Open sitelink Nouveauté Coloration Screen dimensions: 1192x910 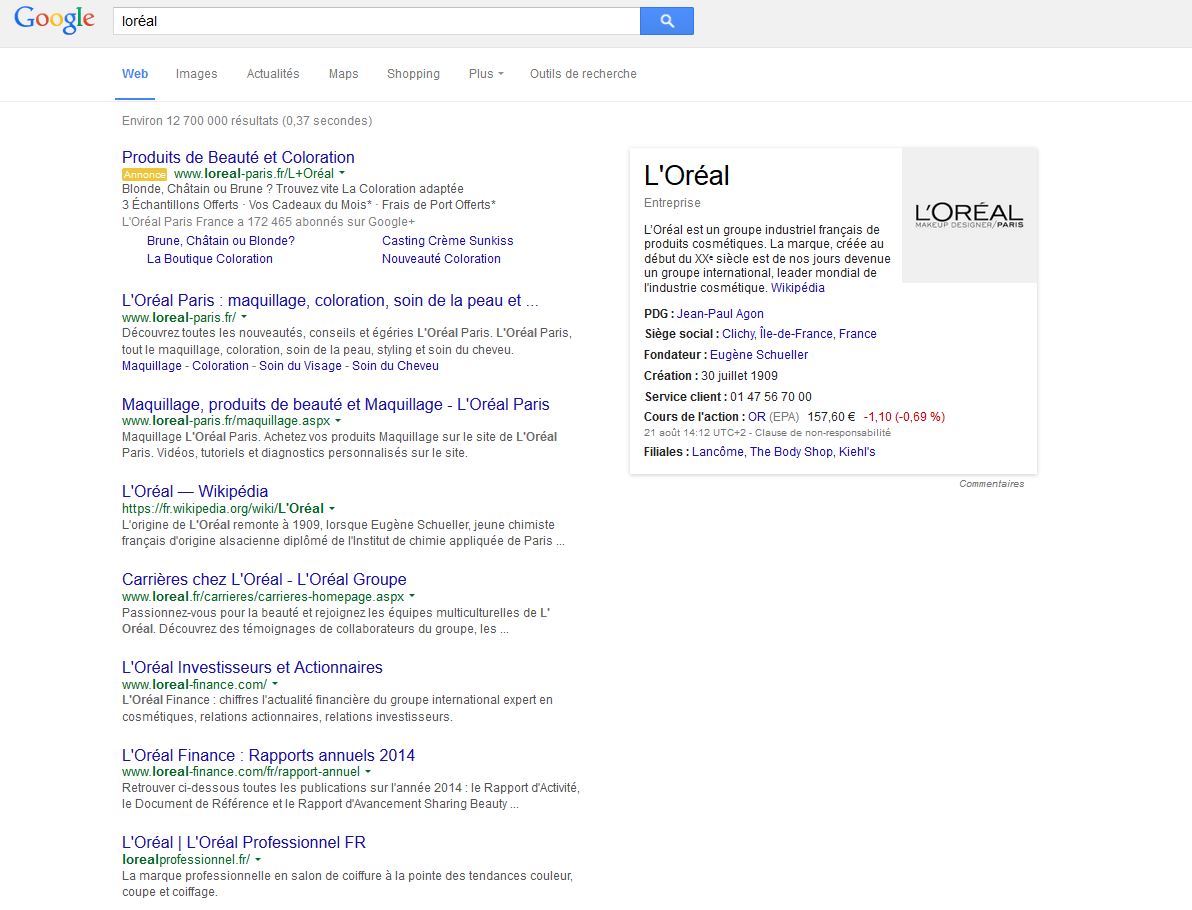[441, 258]
